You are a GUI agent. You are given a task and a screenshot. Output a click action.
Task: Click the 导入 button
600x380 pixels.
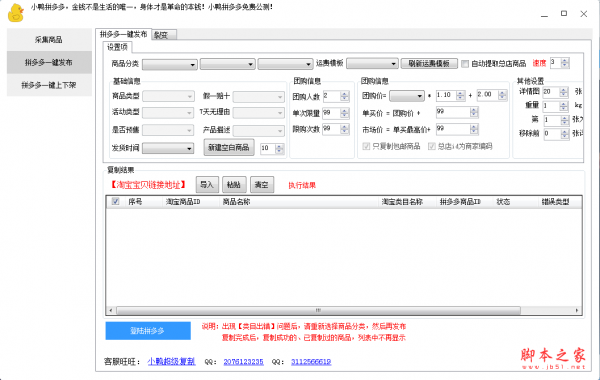tap(207, 185)
